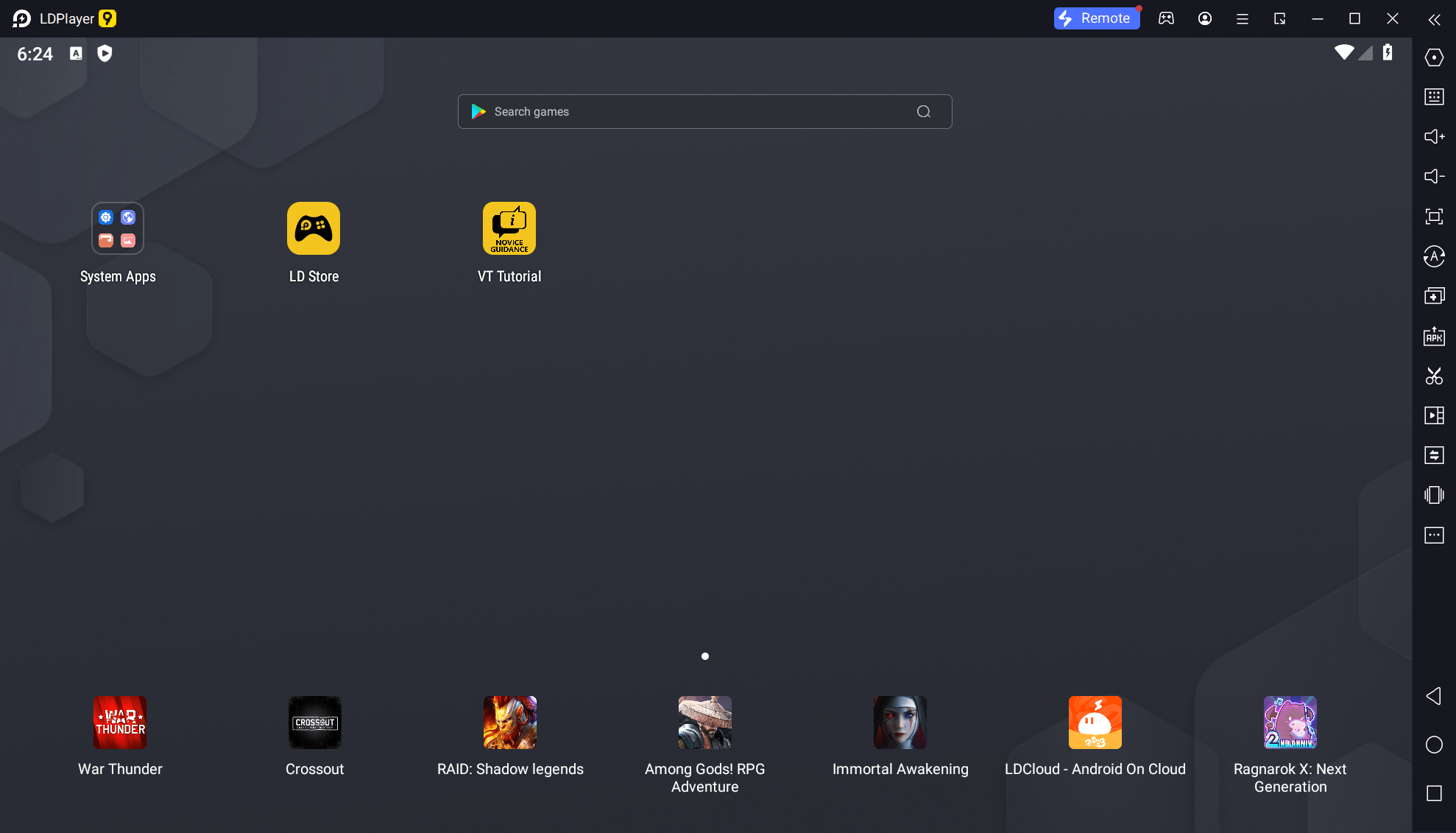The image size is (1456, 833).
Task: Click the Remote button
Action: [1097, 18]
